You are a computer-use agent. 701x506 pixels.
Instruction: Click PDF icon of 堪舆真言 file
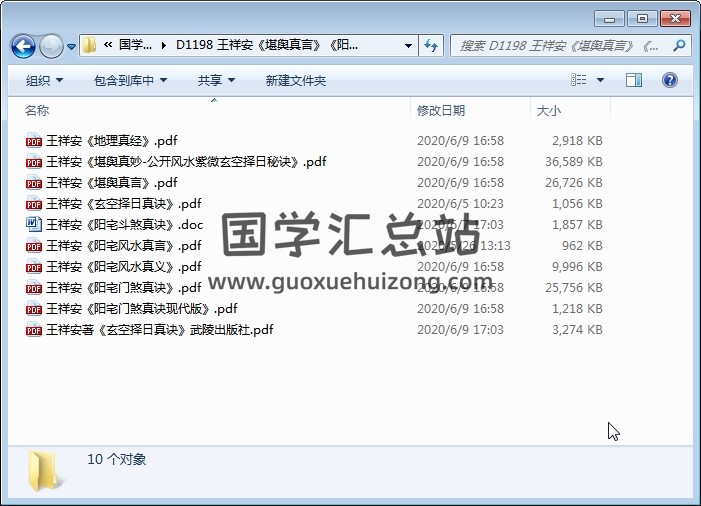(34, 182)
